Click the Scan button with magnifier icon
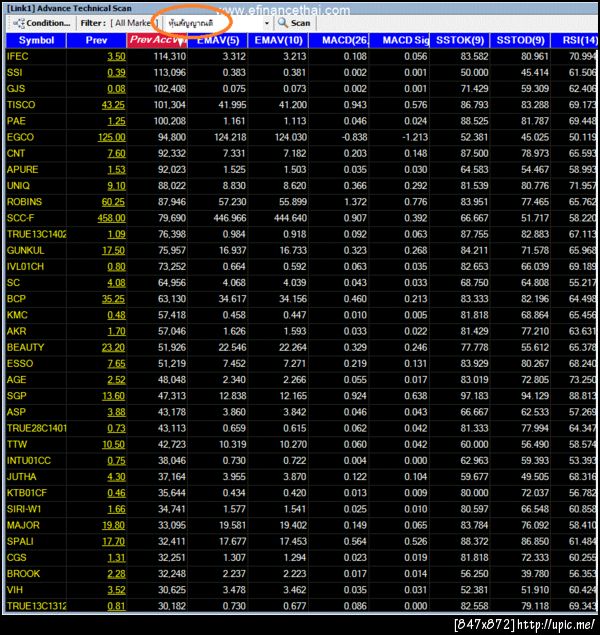Viewport: 600px width, 635px height. (x=294, y=23)
